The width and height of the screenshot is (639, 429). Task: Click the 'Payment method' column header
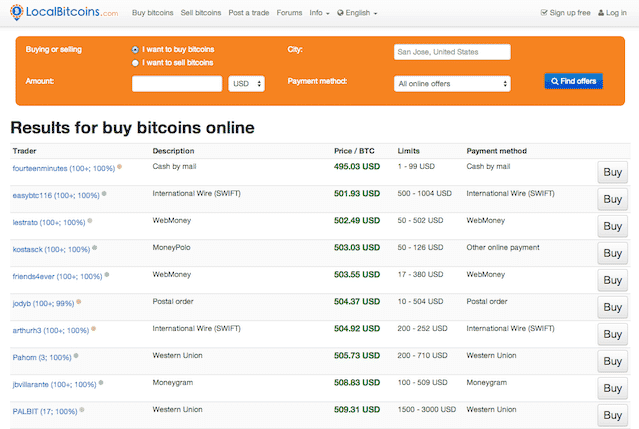click(x=496, y=151)
